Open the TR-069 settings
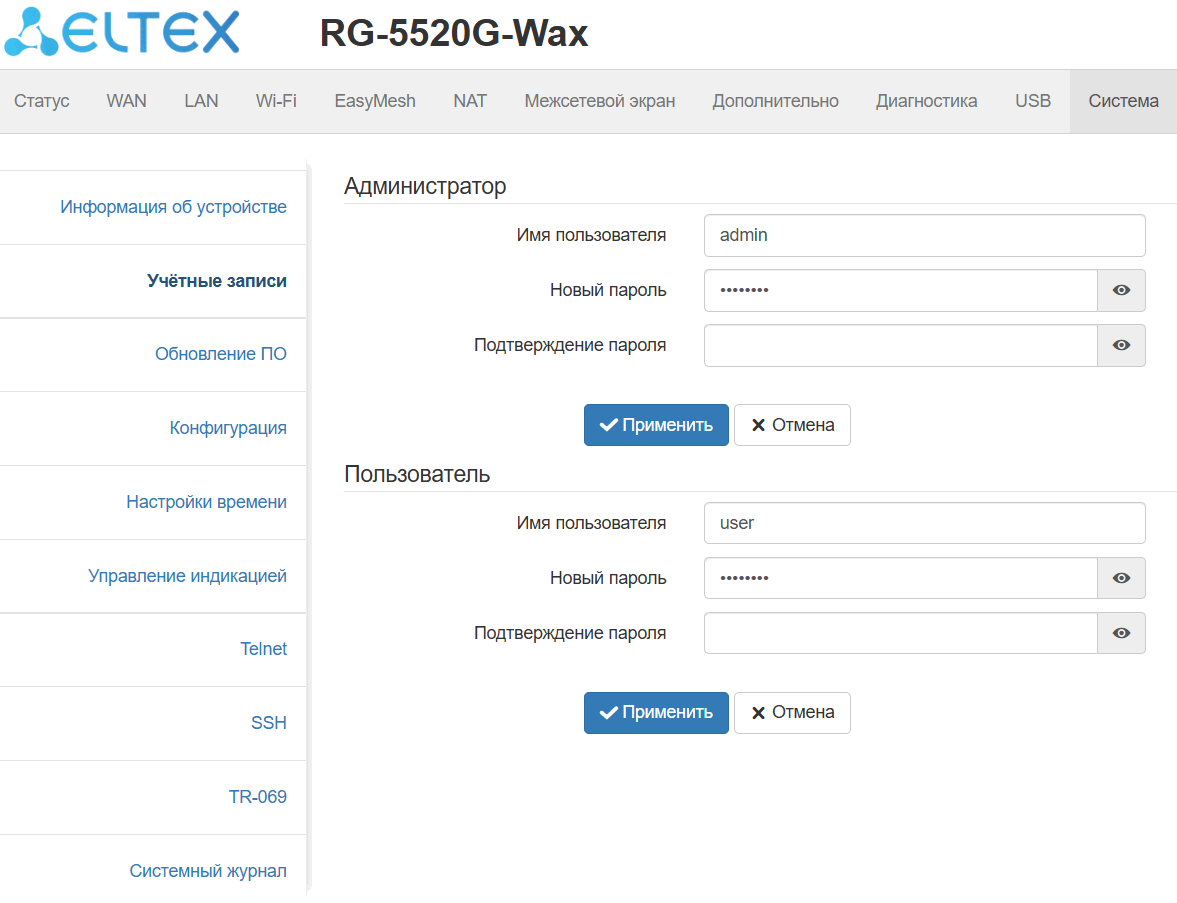This screenshot has height=903, width=1177. pos(257,797)
